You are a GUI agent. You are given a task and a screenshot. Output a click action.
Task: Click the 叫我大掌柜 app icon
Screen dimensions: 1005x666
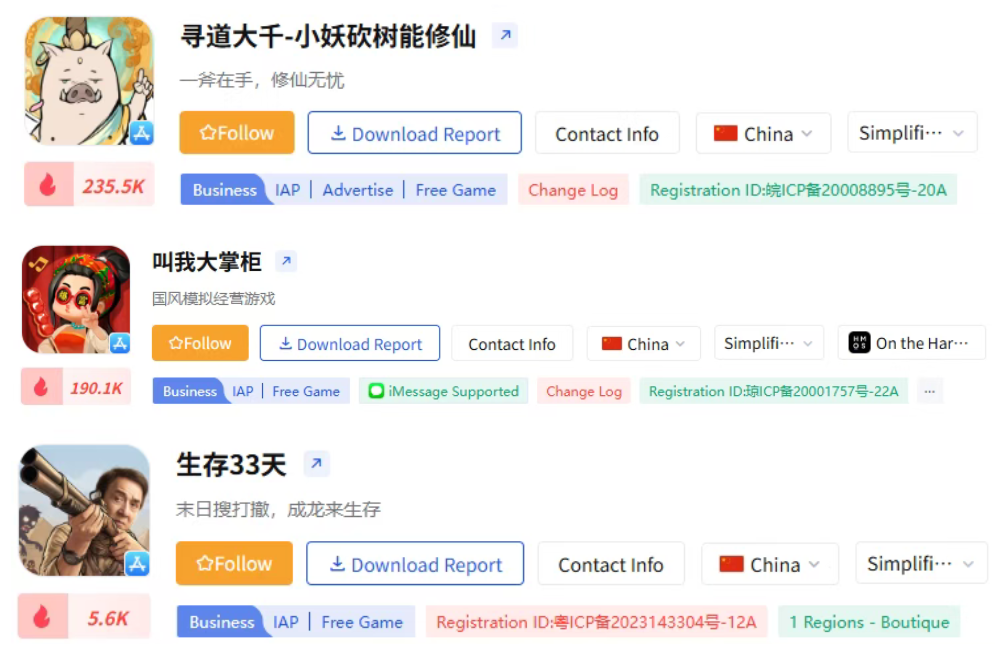(76, 299)
